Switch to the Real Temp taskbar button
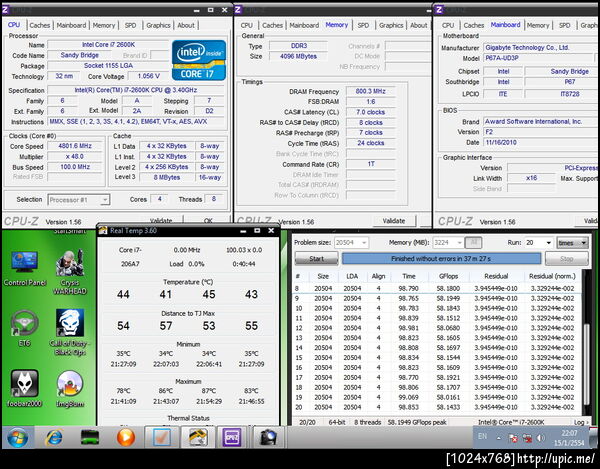 pyautogui.click(x=197, y=437)
